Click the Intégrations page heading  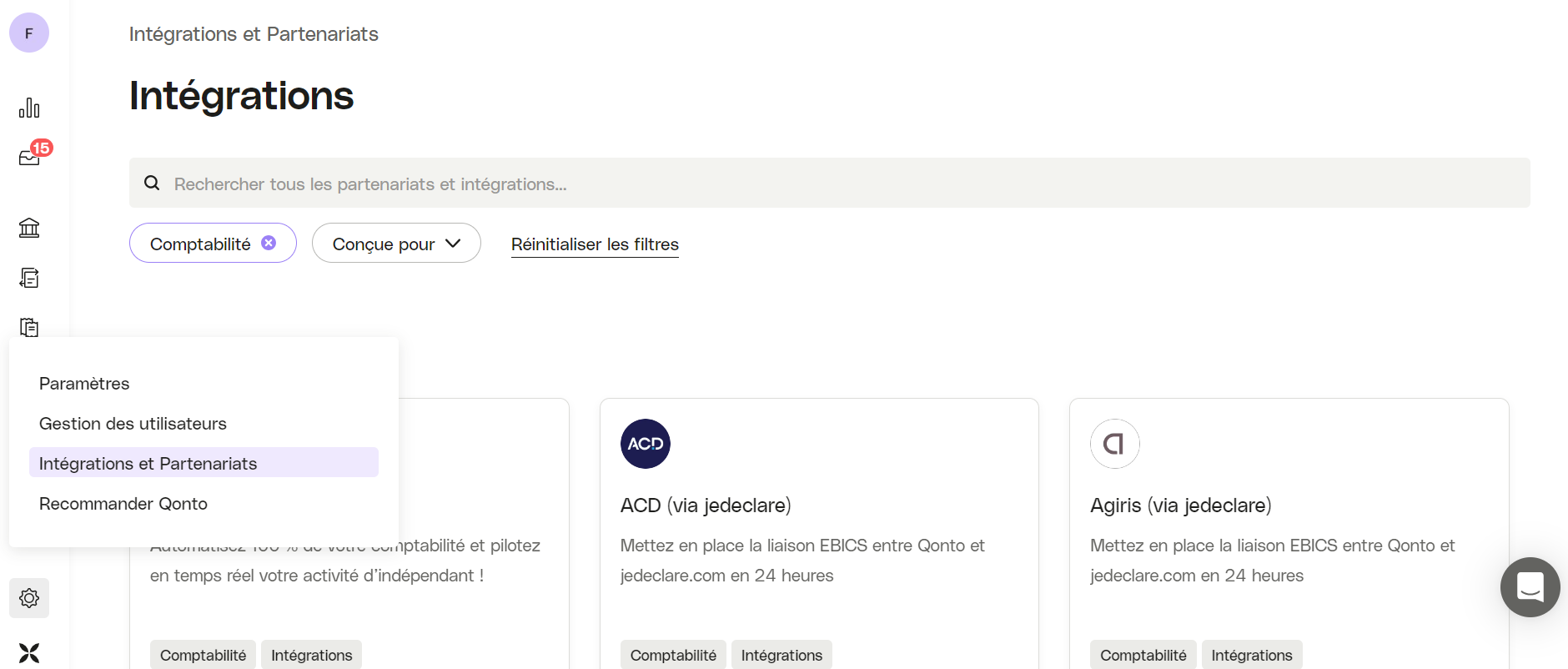pyautogui.click(x=242, y=95)
